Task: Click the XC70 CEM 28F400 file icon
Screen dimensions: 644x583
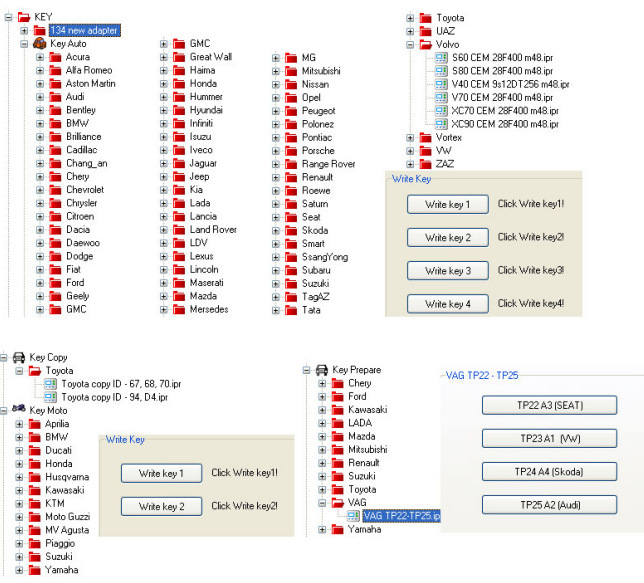Action: [x=441, y=111]
